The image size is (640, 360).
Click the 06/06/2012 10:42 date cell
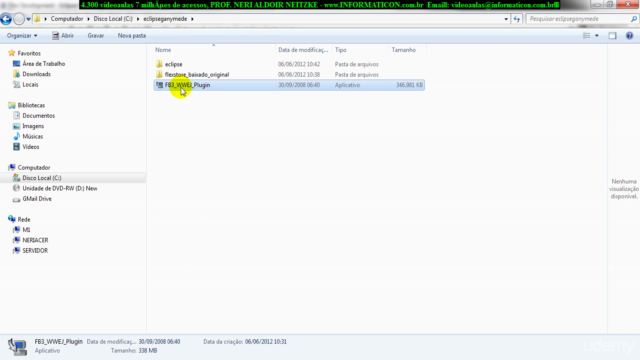point(299,64)
